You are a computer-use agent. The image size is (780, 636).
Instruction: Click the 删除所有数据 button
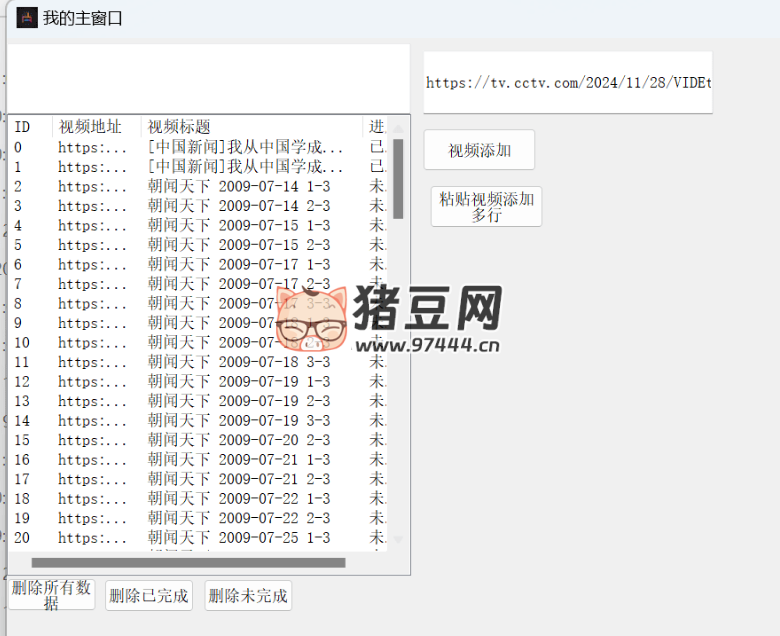point(51,595)
